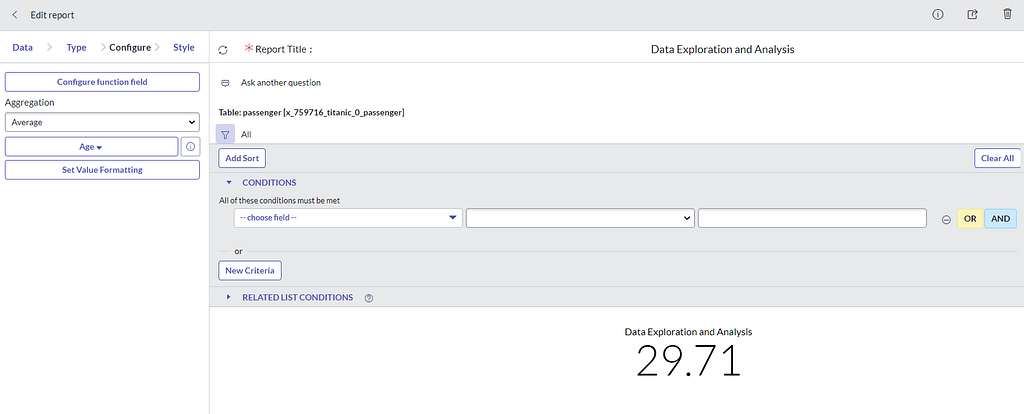Click the Ask another question chat icon

pos(225,83)
